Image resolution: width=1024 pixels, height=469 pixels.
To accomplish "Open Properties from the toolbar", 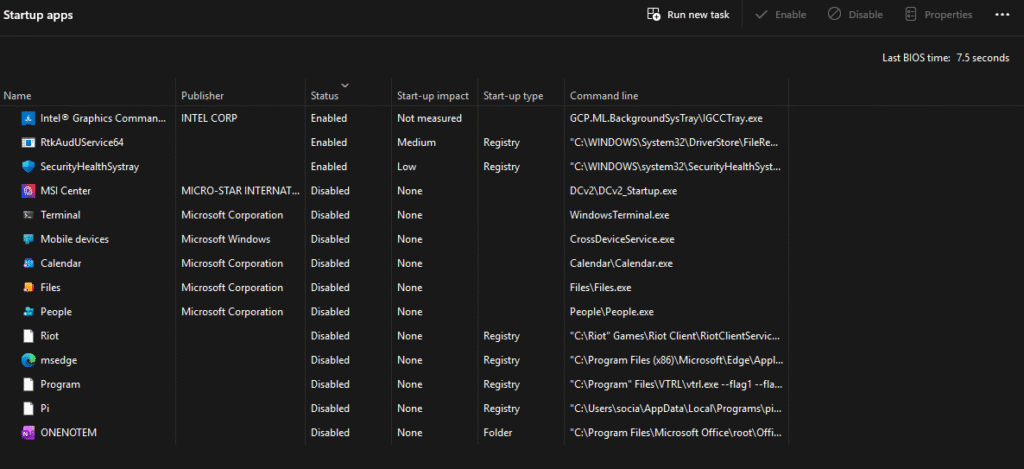I will [x=938, y=15].
